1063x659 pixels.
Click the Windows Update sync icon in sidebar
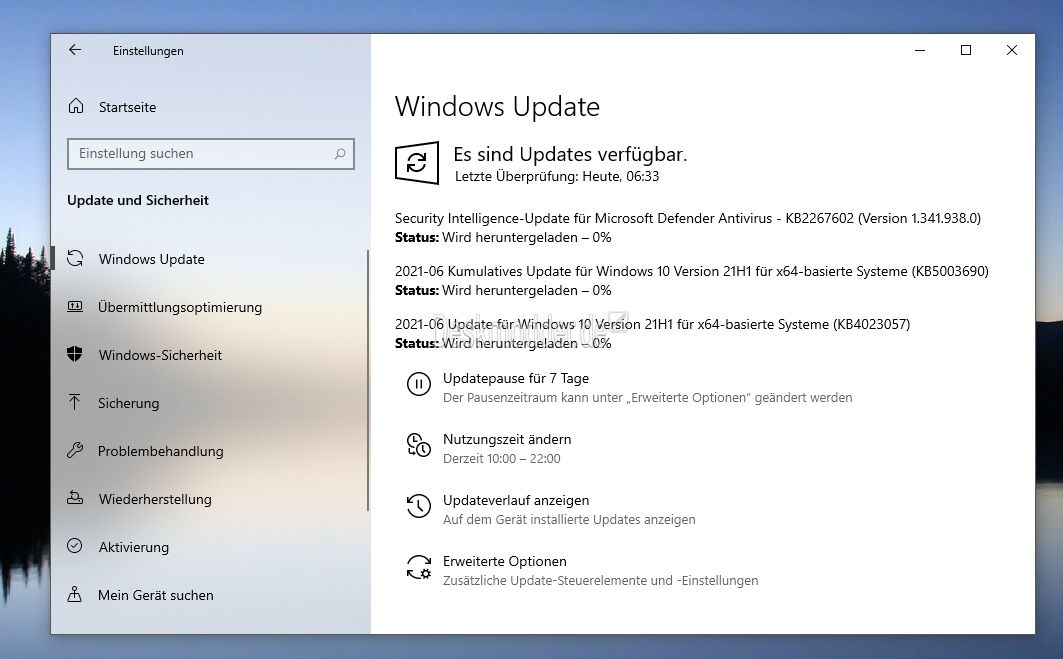[x=75, y=258]
